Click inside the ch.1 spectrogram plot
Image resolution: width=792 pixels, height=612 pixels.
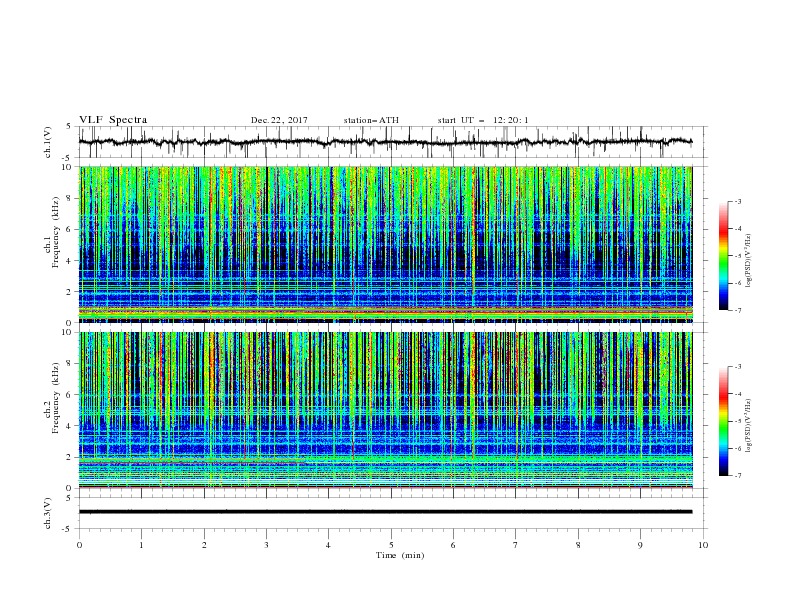(386, 244)
